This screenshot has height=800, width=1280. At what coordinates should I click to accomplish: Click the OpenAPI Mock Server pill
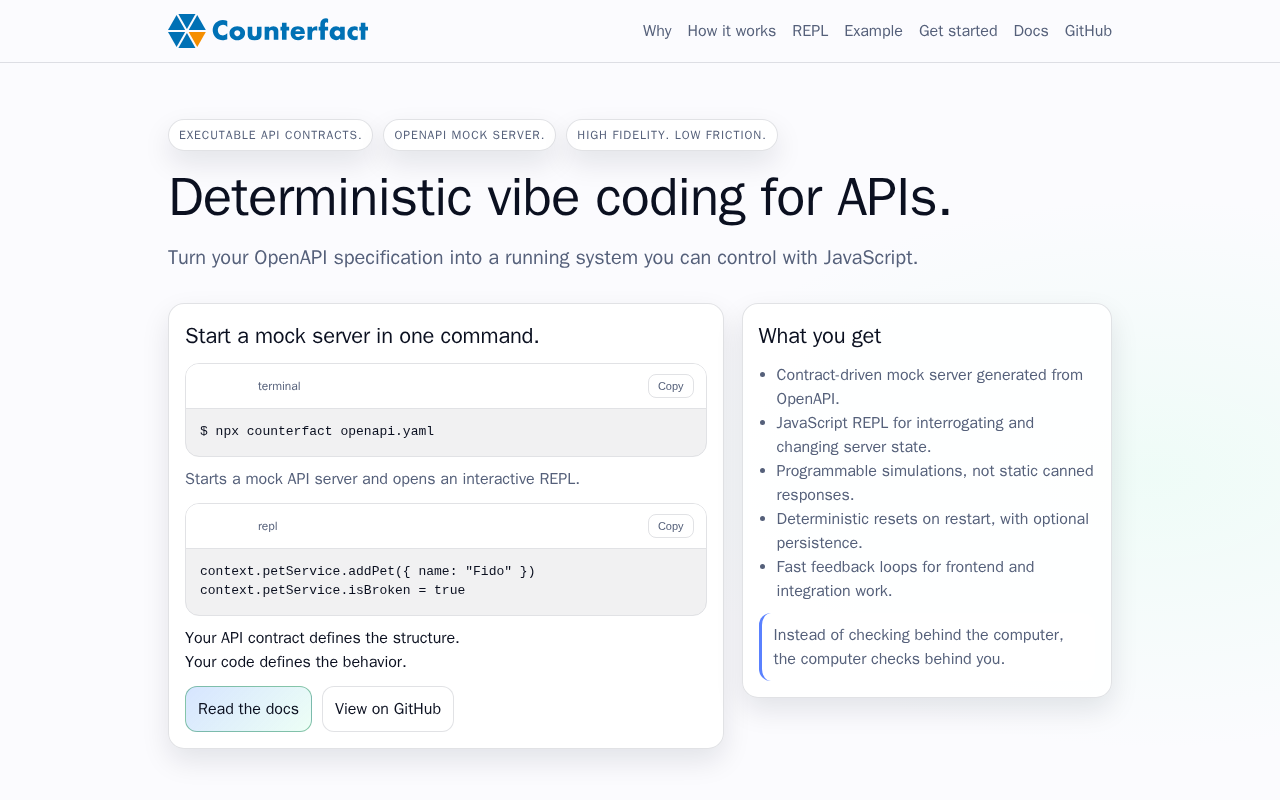coord(469,135)
